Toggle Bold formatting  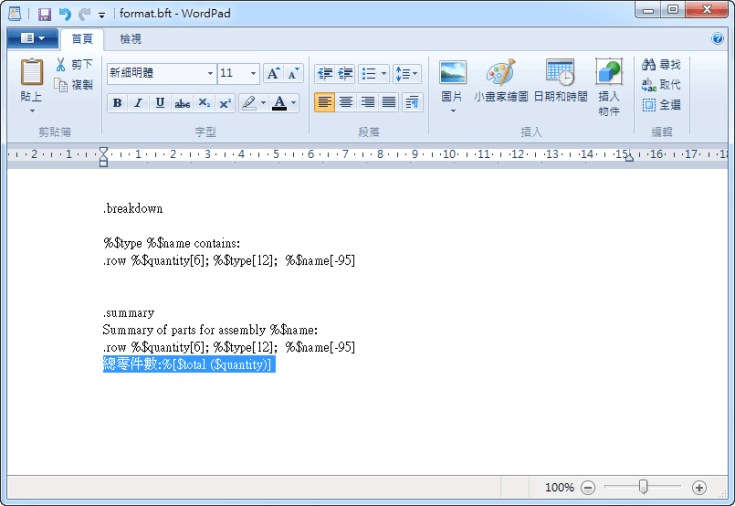pos(117,103)
